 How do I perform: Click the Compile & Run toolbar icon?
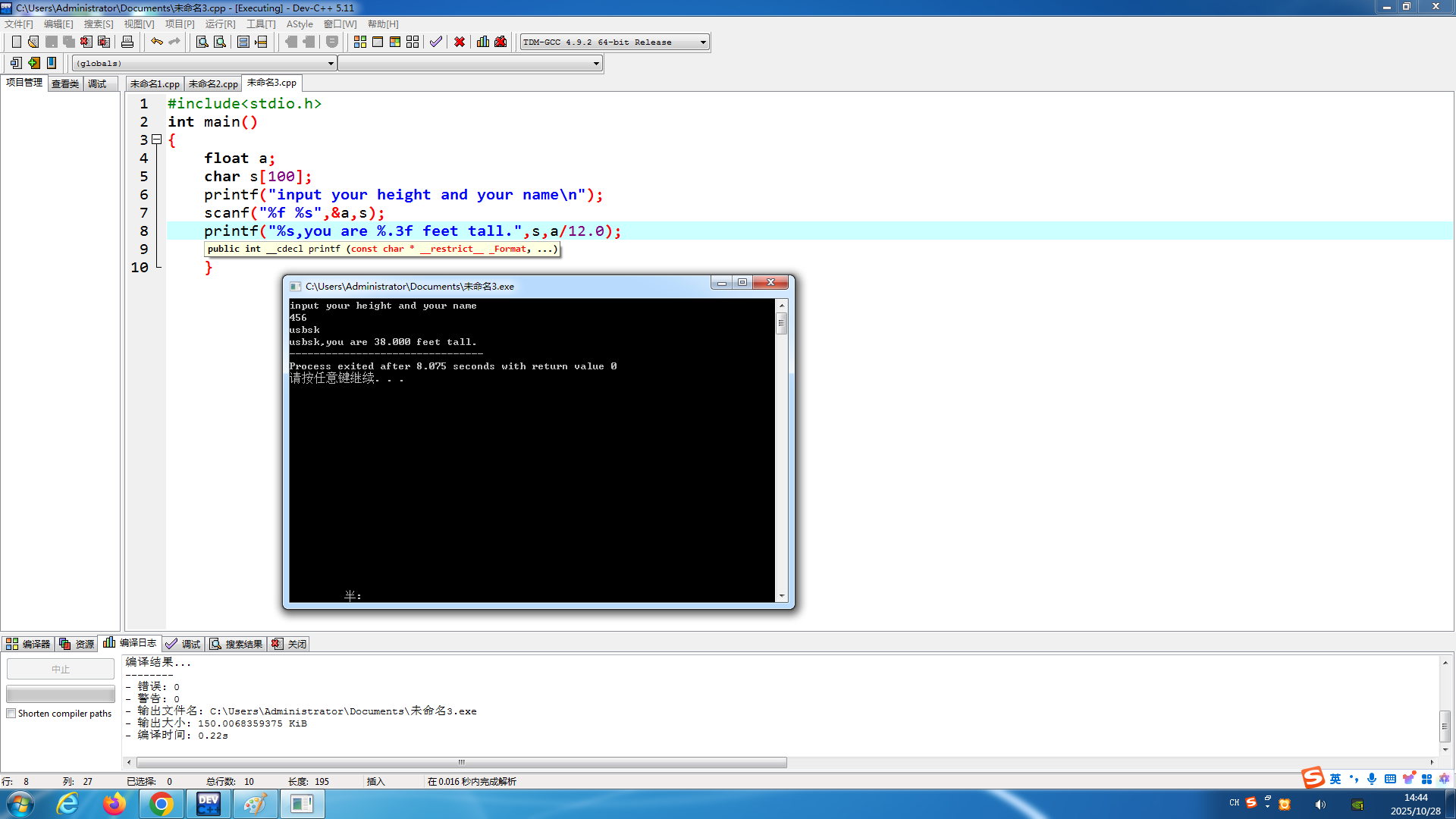[395, 42]
